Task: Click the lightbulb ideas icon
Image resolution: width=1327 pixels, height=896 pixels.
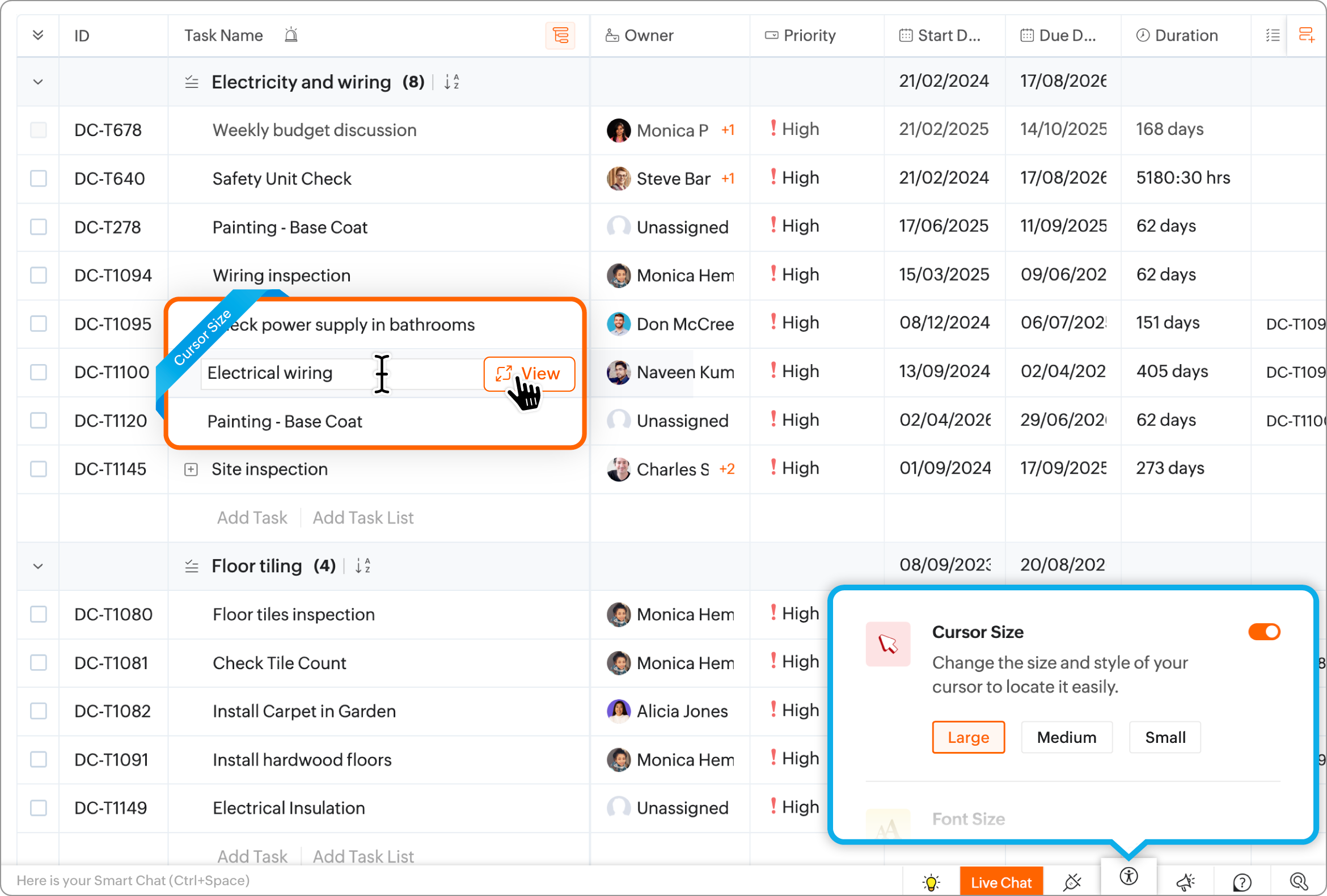Action: (x=931, y=882)
